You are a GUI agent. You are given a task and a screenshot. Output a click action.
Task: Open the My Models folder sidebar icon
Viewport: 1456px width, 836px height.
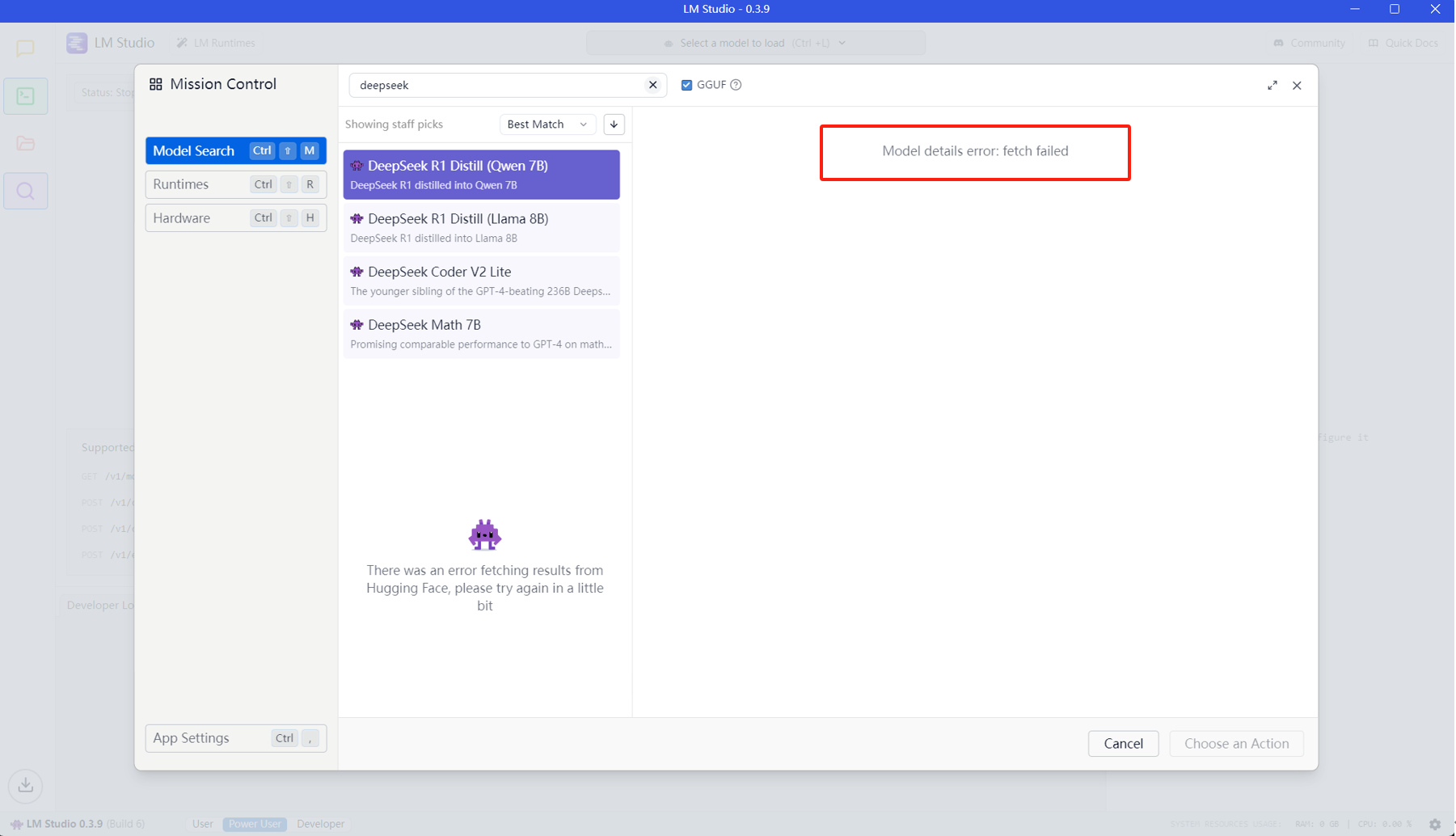pos(26,144)
